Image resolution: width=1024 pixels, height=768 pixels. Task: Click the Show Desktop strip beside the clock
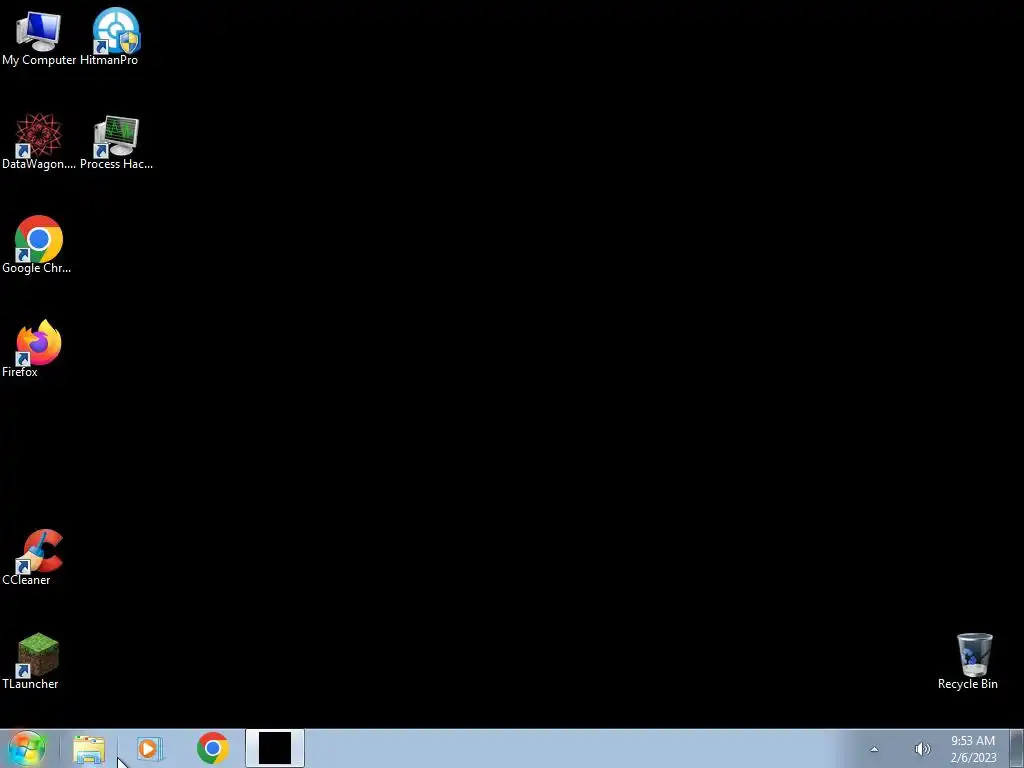coord(1017,748)
